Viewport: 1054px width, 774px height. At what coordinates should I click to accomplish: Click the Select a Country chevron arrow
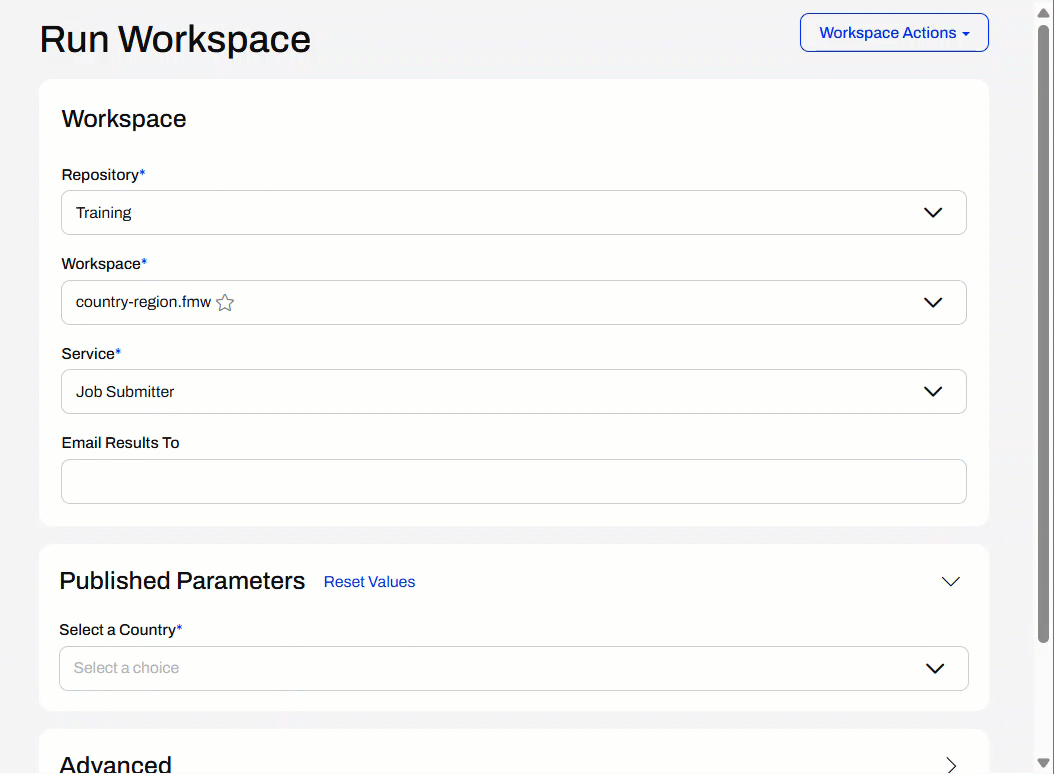tap(934, 668)
